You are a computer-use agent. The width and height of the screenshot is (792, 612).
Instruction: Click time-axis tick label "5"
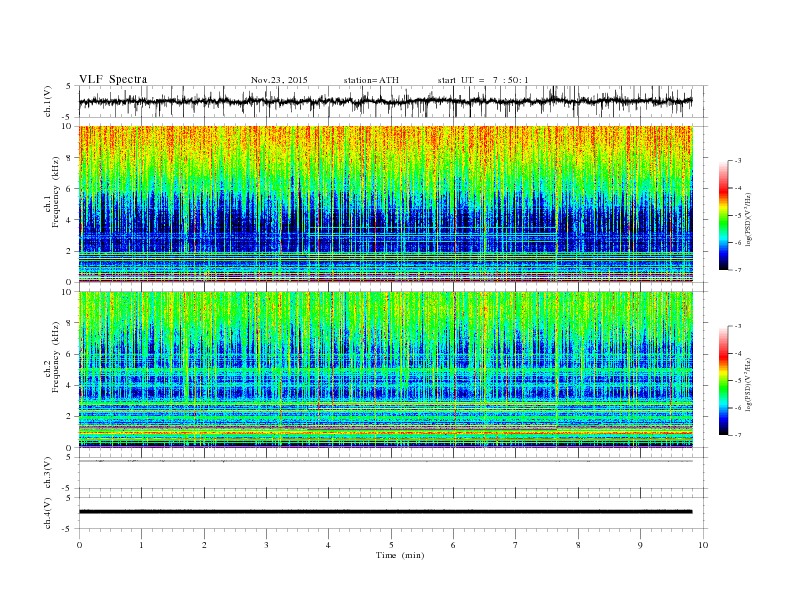(391, 545)
